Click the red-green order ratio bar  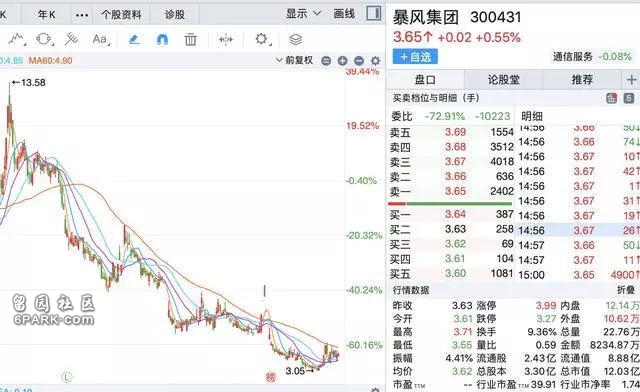[450, 204]
